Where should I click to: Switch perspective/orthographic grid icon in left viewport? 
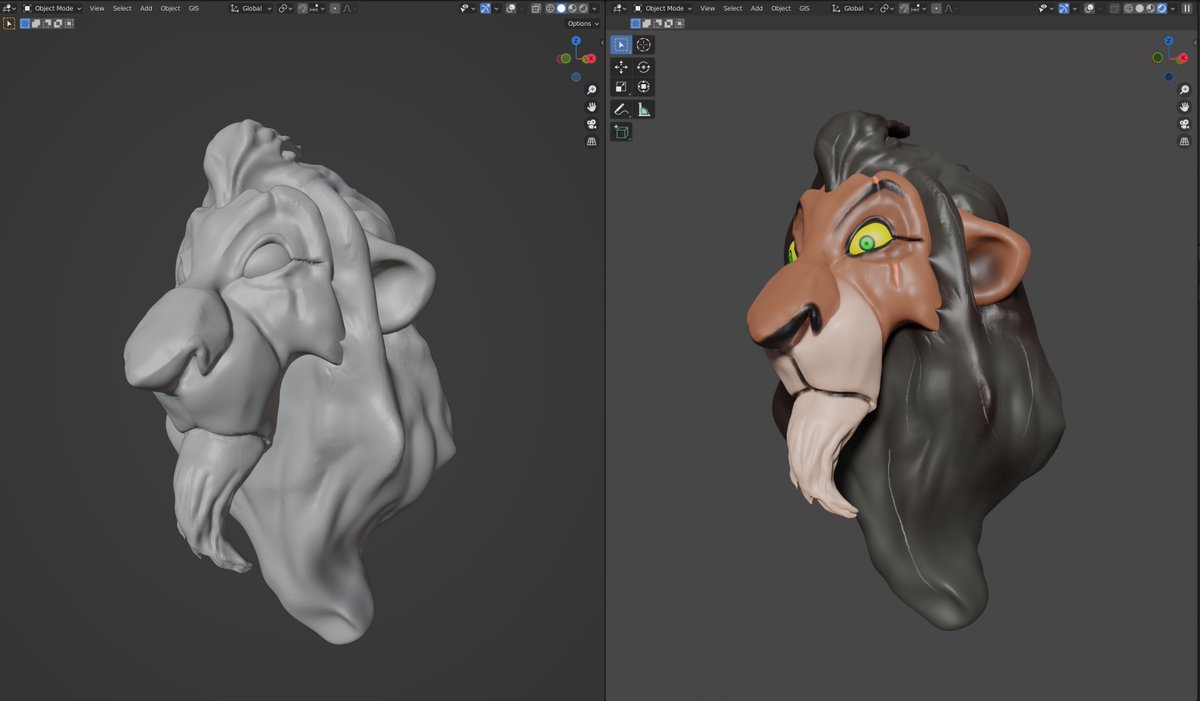(x=592, y=141)
